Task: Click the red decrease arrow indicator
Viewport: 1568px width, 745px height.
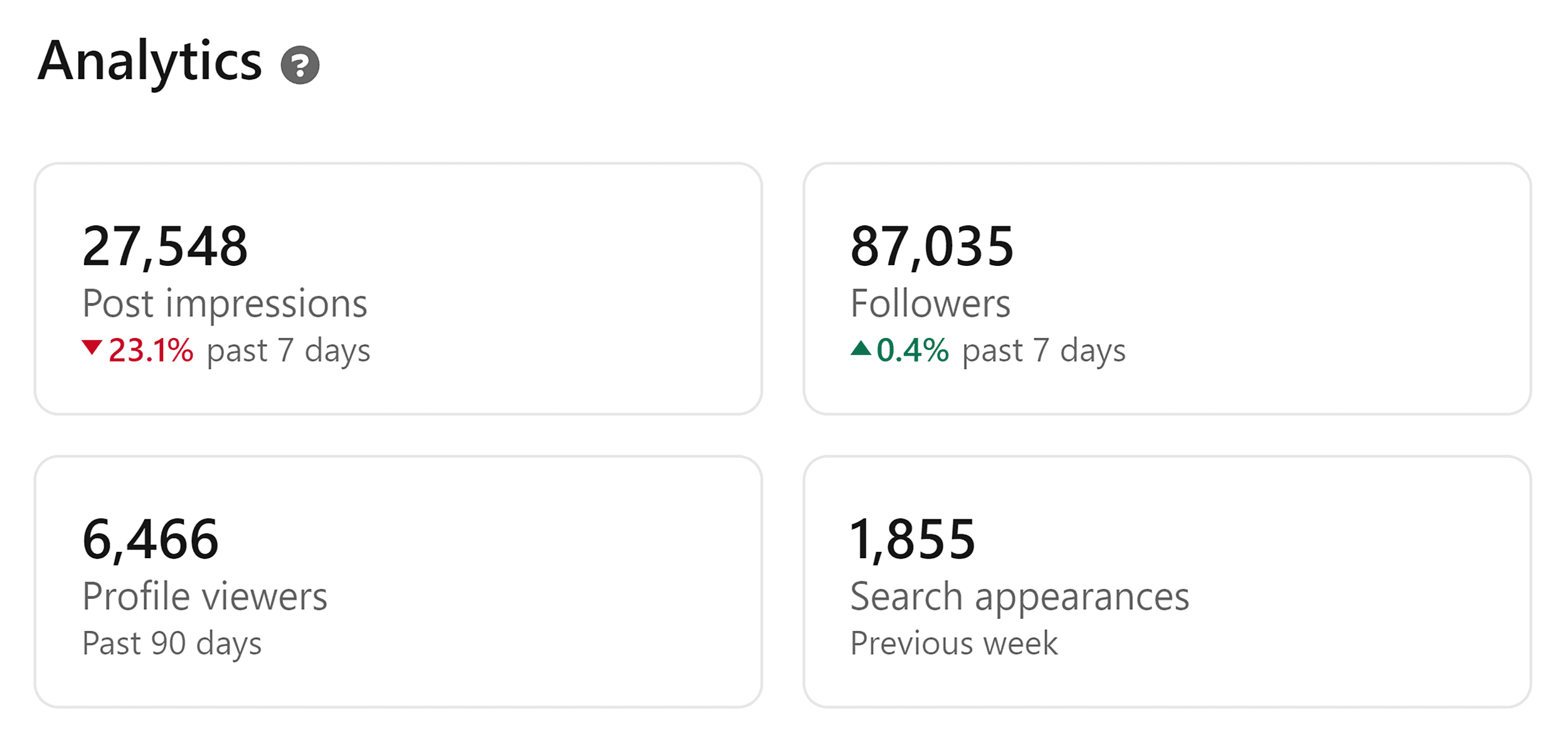Action: click(92, 349)
